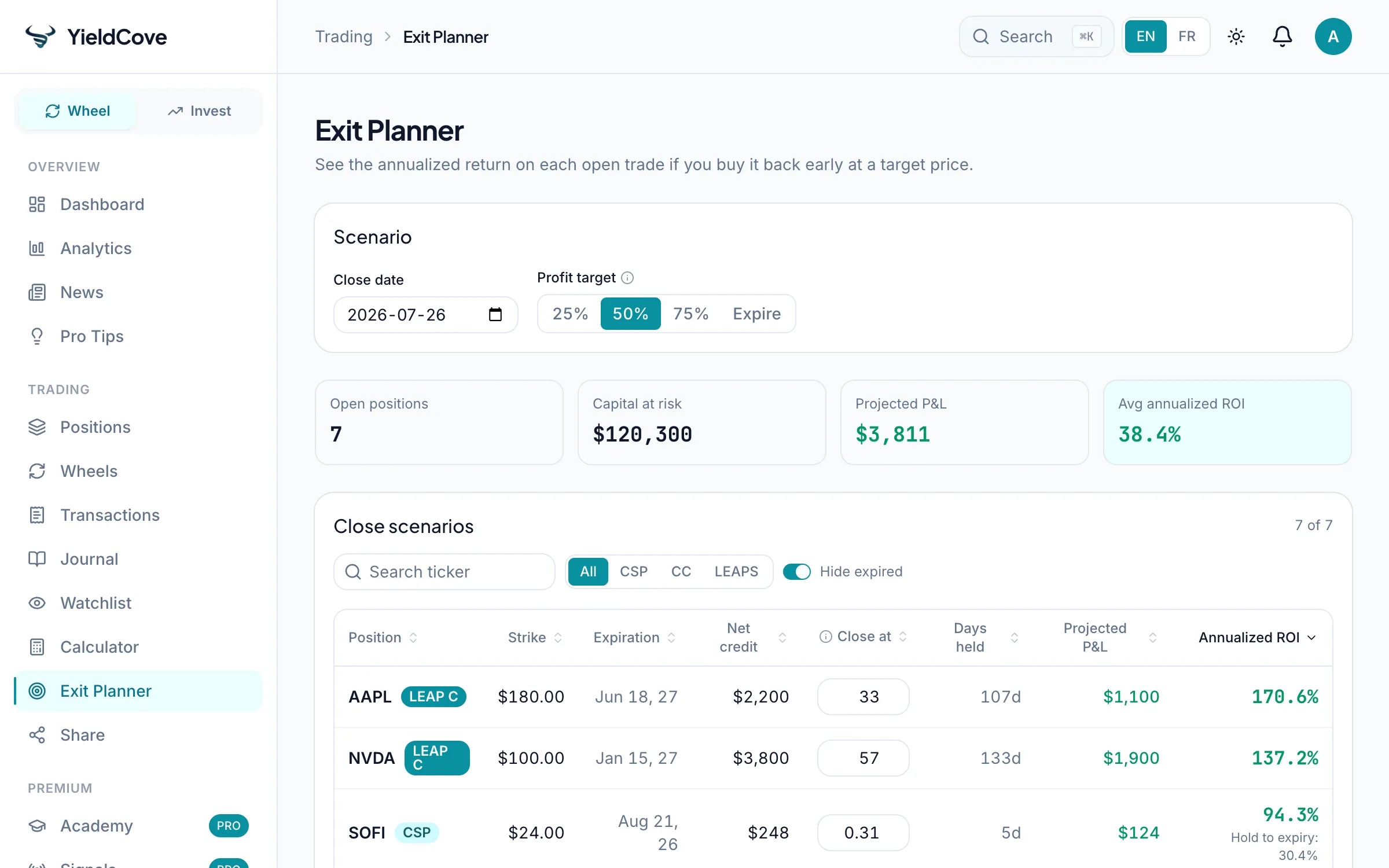Select the Expire profit target
Viewport: 1389px width, 868px height.
(757, 314)
